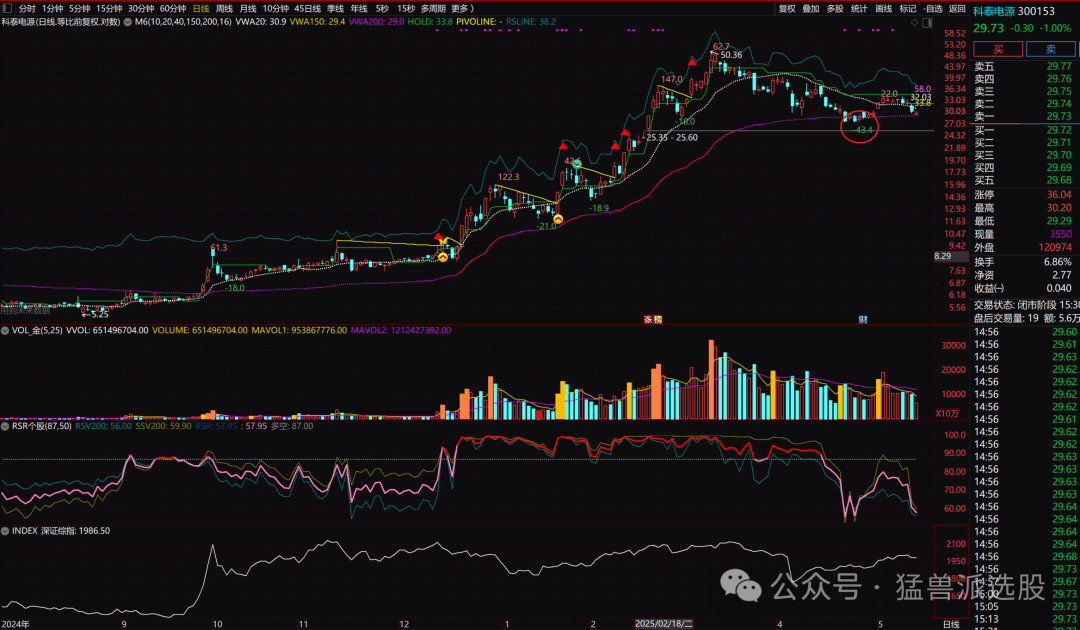Click the red 买 buy button
The image size is (1080, 630).
998,49
